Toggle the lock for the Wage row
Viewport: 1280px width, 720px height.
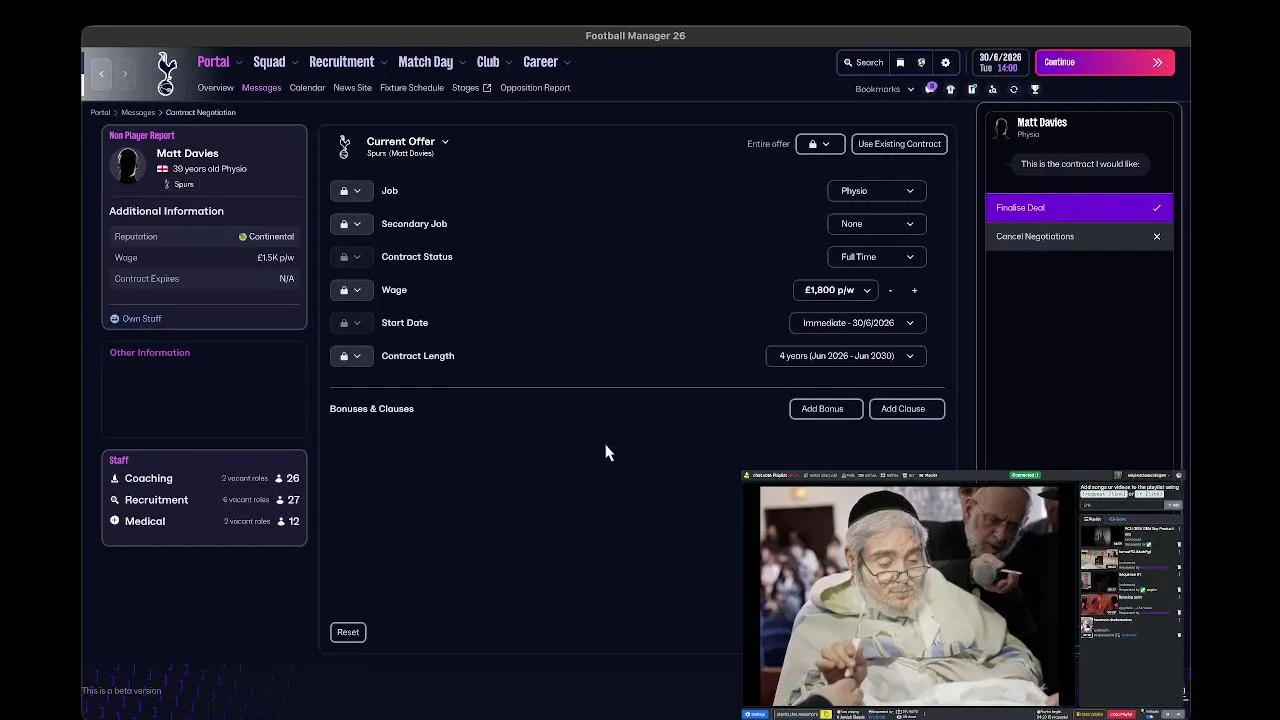coord(351,290)
